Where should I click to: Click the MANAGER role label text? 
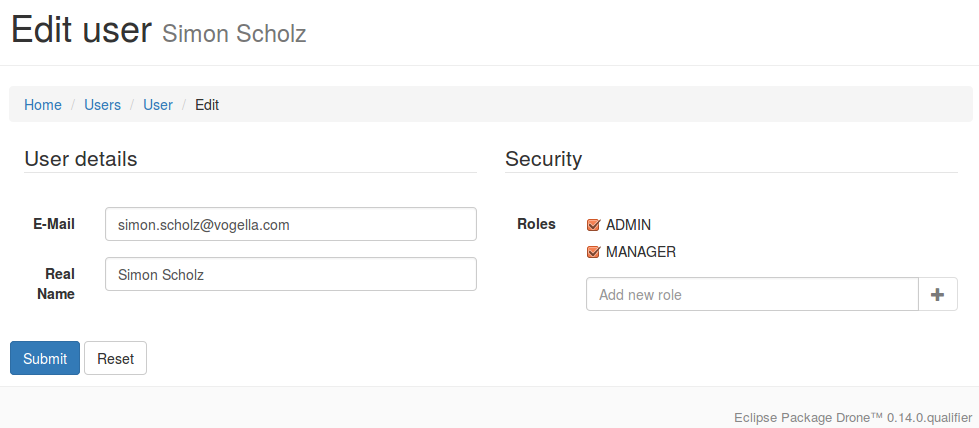[x=641, y=252]
